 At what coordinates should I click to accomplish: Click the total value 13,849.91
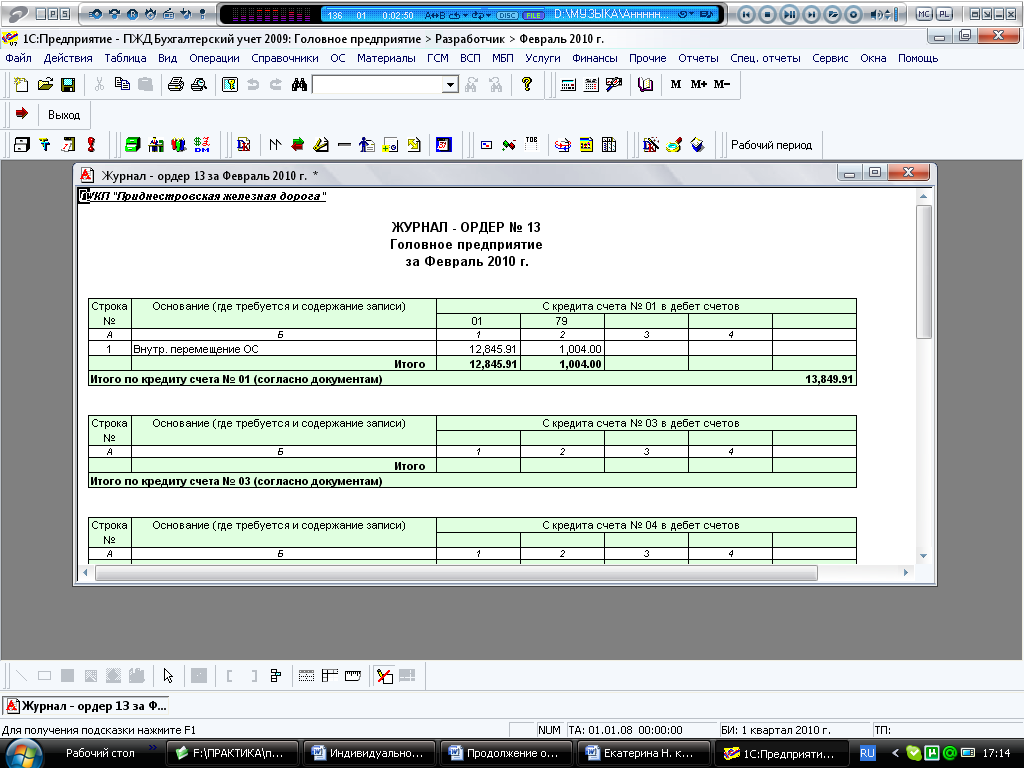(829, 379)
